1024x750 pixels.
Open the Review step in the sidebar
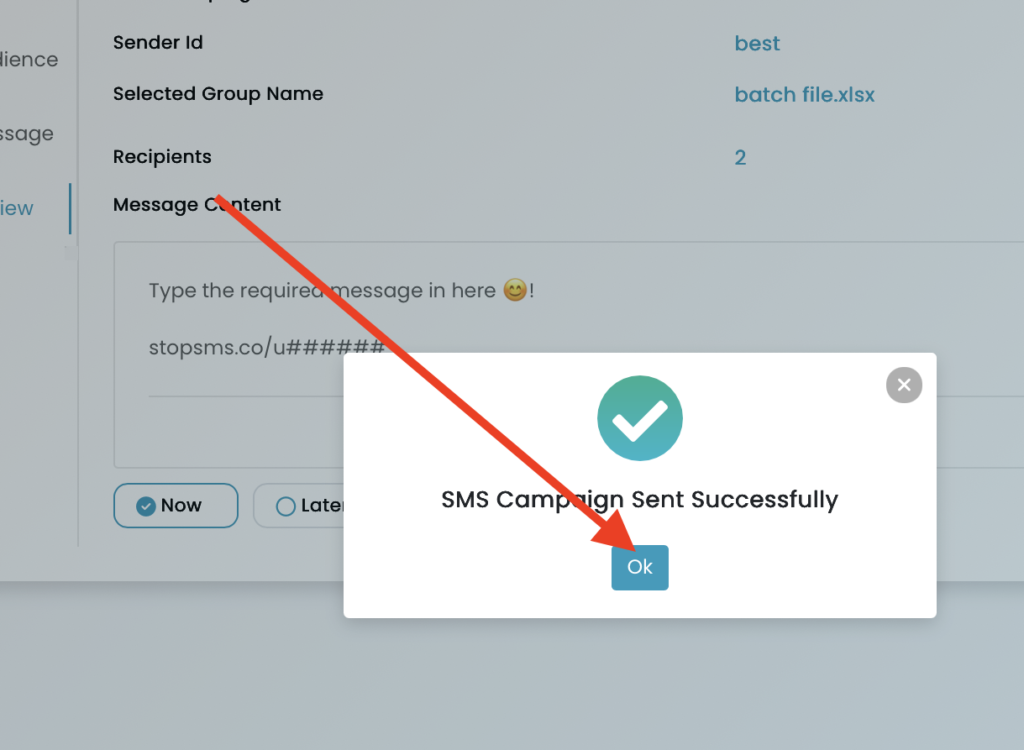click(x=16, y=208)
